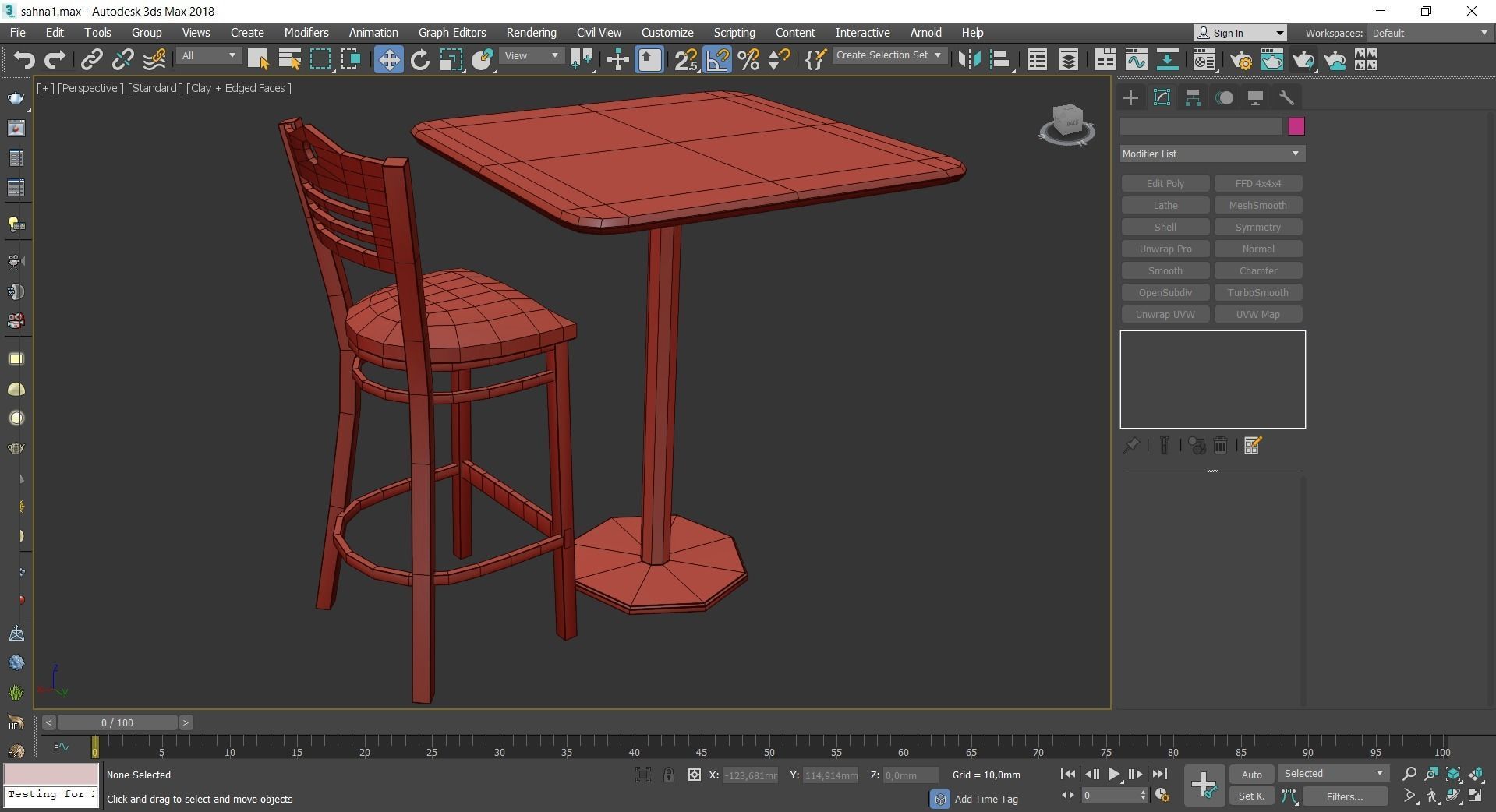Open the Graph Editors menu
The width and height of the screenshot is (1496, 812).
452,33
